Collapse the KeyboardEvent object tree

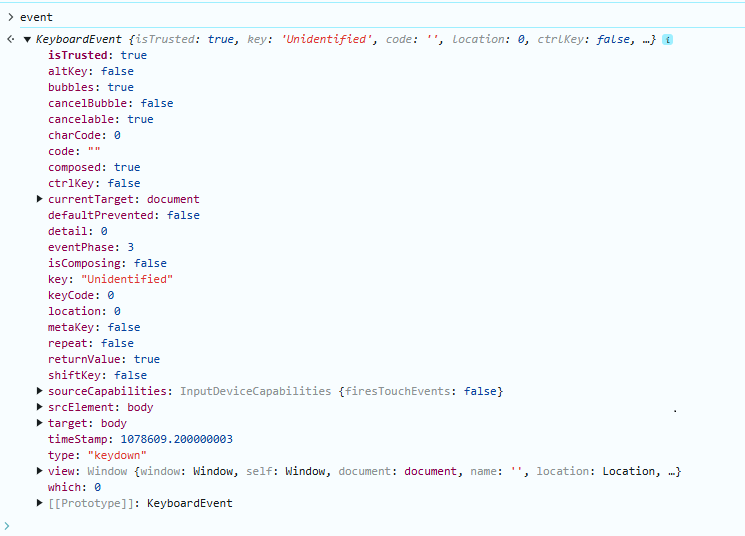point(27,39)
